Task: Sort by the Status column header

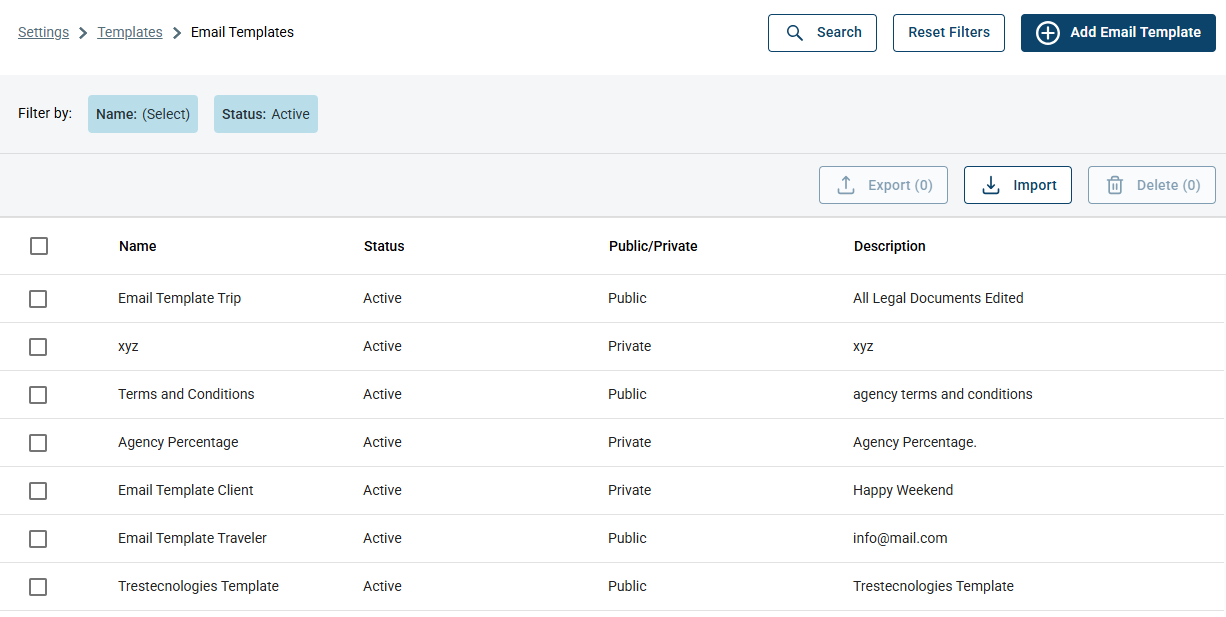Action: pos(384,246)
